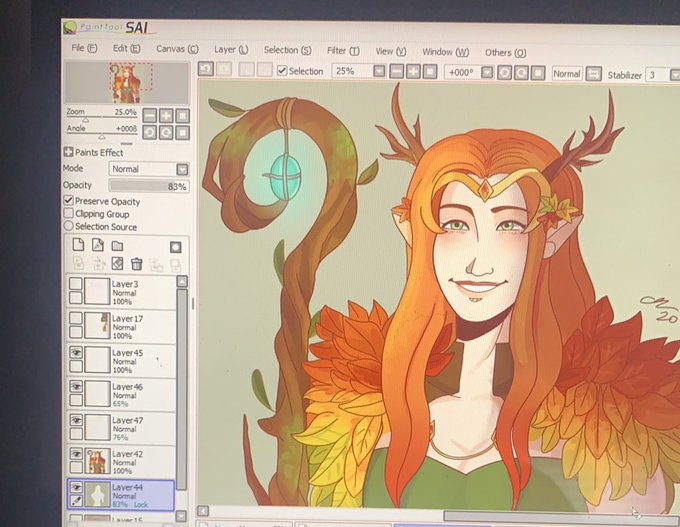Delete layer with the trash can icon

point(137,263)
